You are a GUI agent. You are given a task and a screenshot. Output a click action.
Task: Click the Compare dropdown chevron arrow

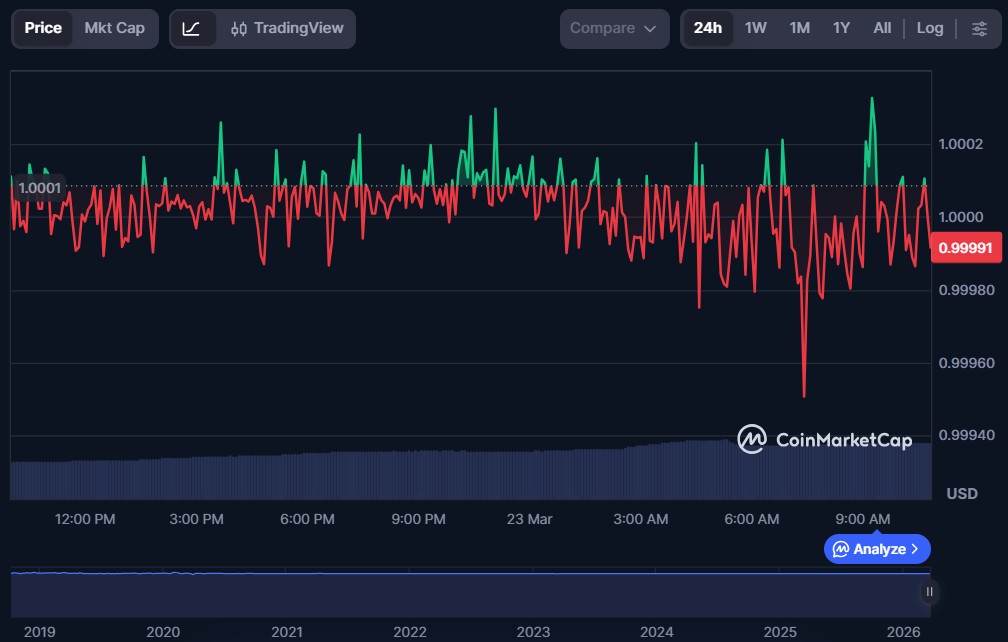(651, 29)
